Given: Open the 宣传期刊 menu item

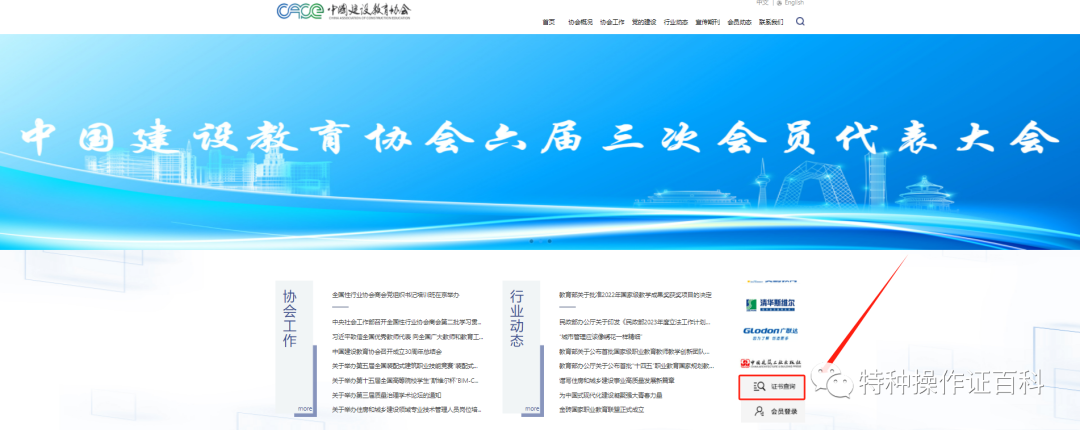Looking at the screenshot, I should (x=707, y=22).
